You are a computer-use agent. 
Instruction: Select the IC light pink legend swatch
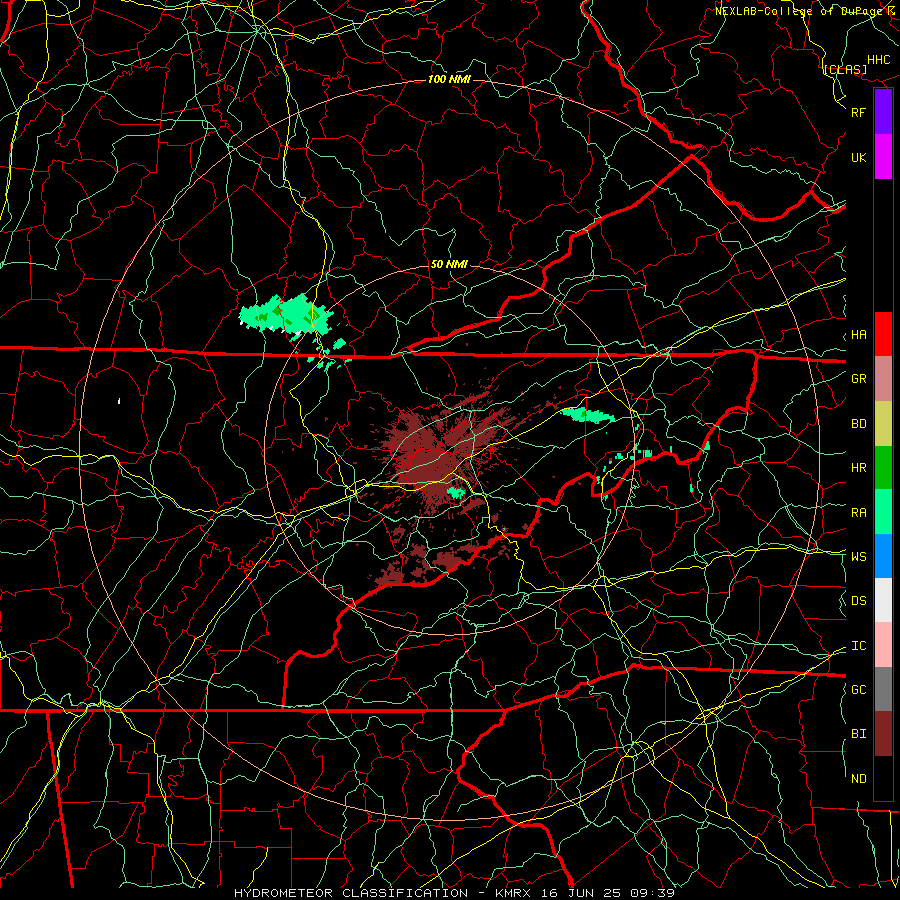pos(883,645)
